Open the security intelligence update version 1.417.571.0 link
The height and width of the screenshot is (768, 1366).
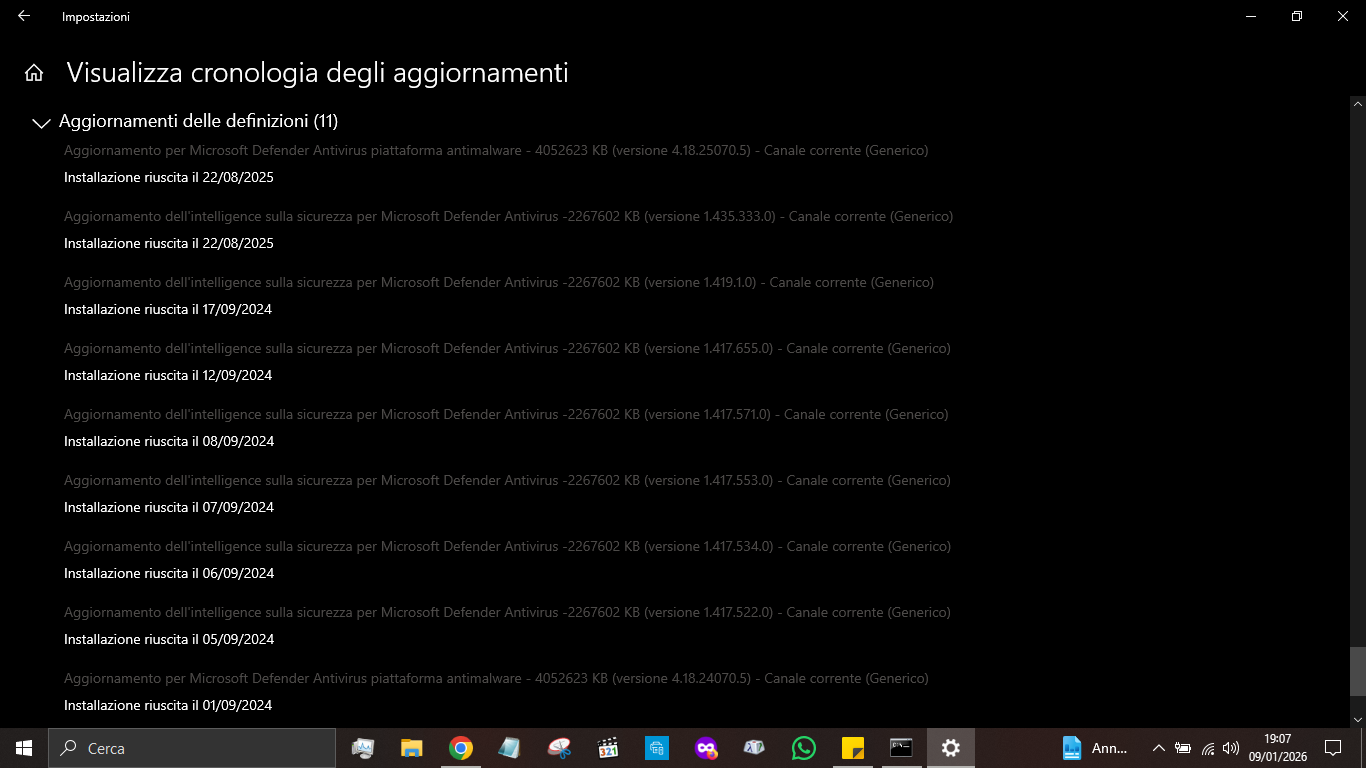tap(506, 414)
